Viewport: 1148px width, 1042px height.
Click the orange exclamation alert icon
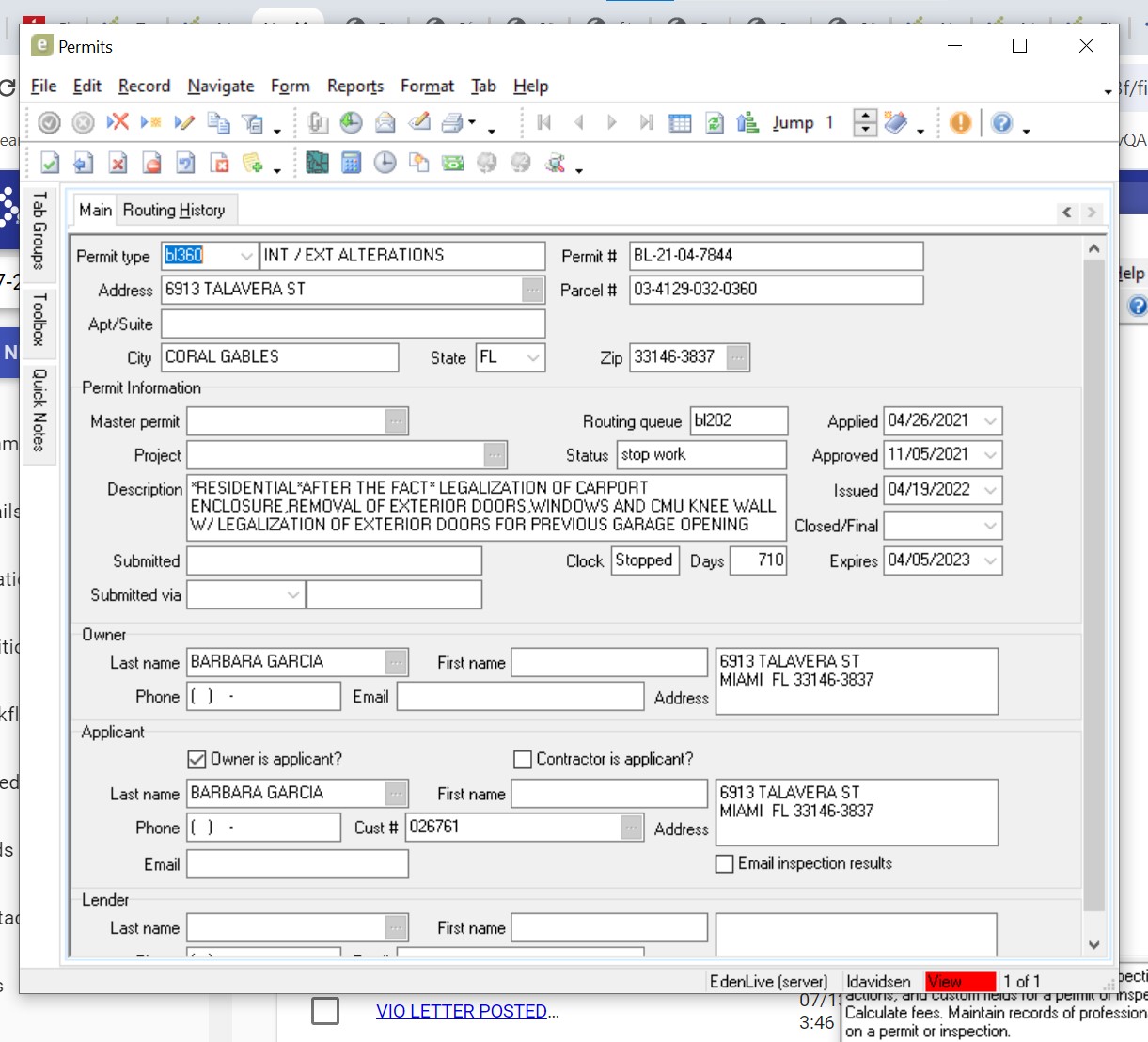[x=960, y=122]
